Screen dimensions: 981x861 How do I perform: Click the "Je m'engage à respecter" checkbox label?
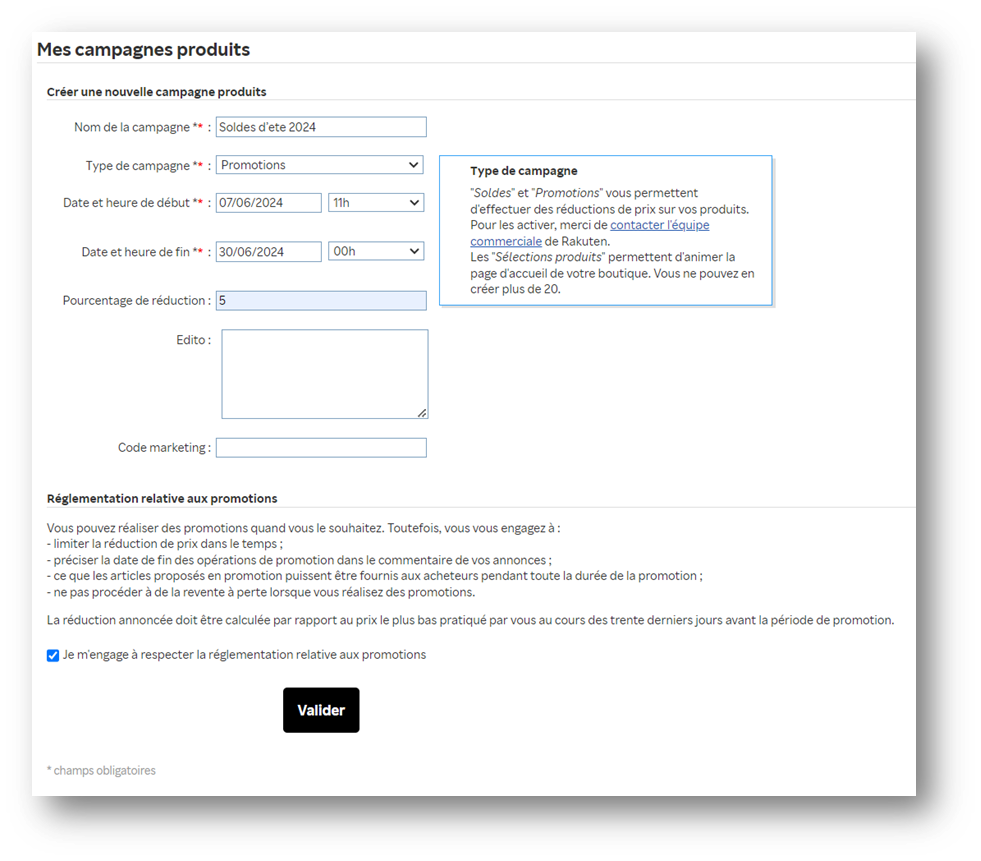(244, 655)
